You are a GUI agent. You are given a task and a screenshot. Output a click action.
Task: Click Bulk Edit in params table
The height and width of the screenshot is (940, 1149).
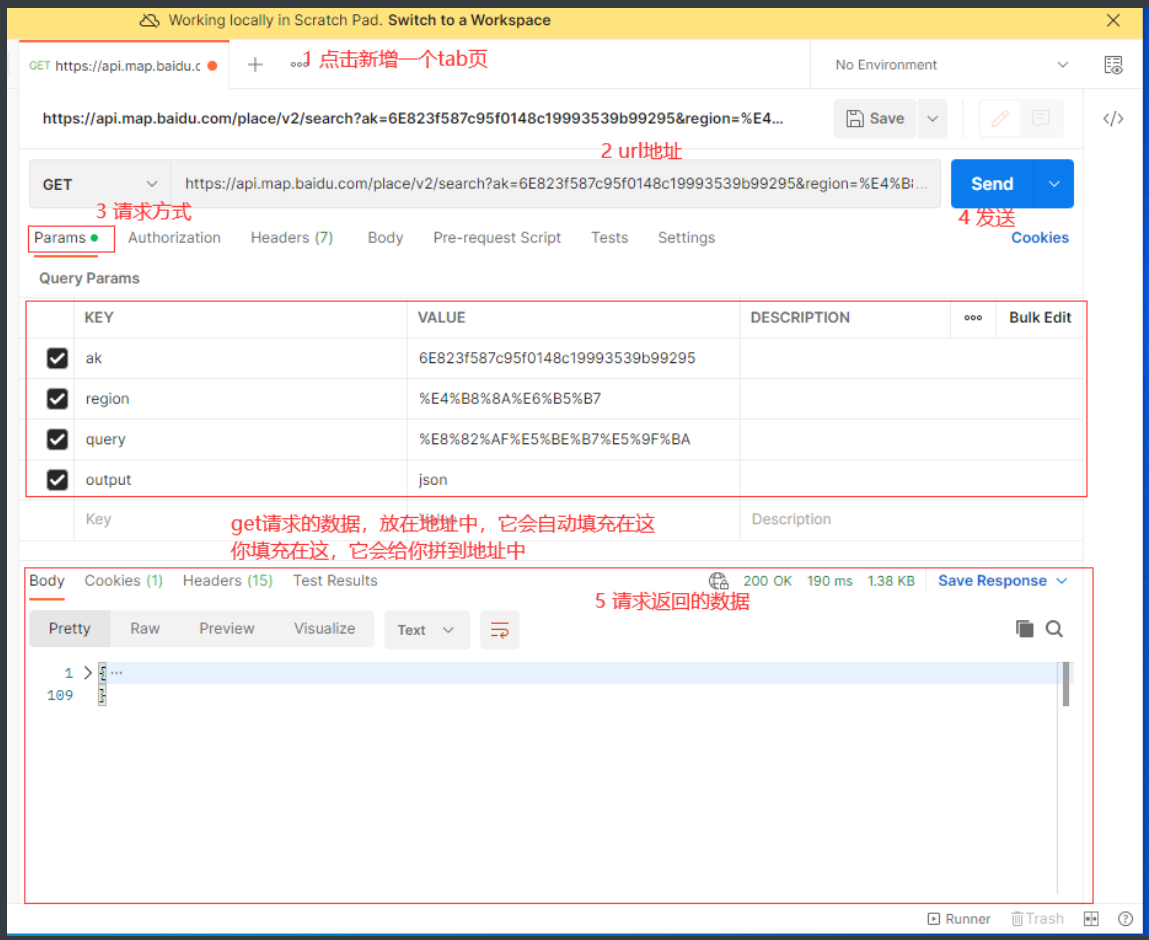point(1040,317)
